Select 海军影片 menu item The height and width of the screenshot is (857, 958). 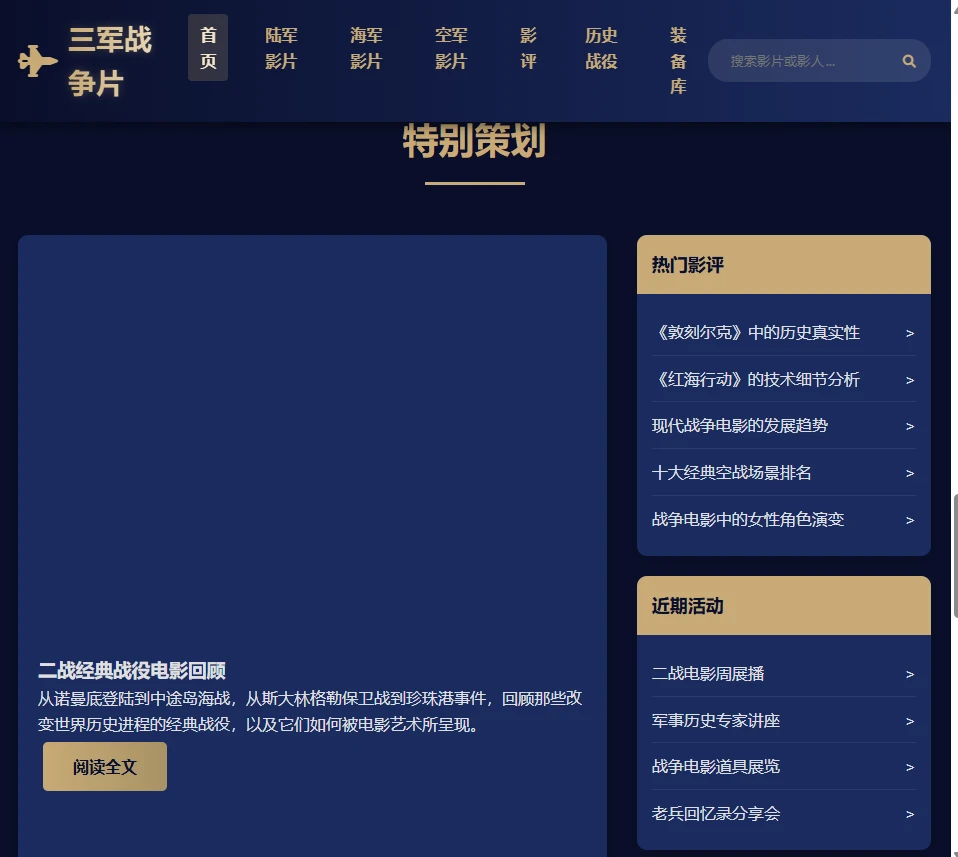366,48
